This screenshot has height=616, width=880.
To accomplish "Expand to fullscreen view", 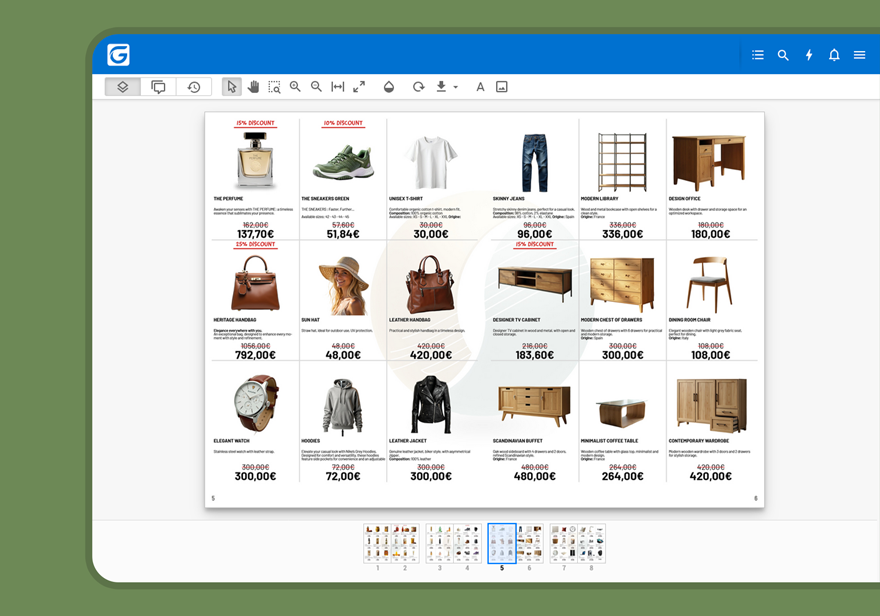I will click(359, 86).
